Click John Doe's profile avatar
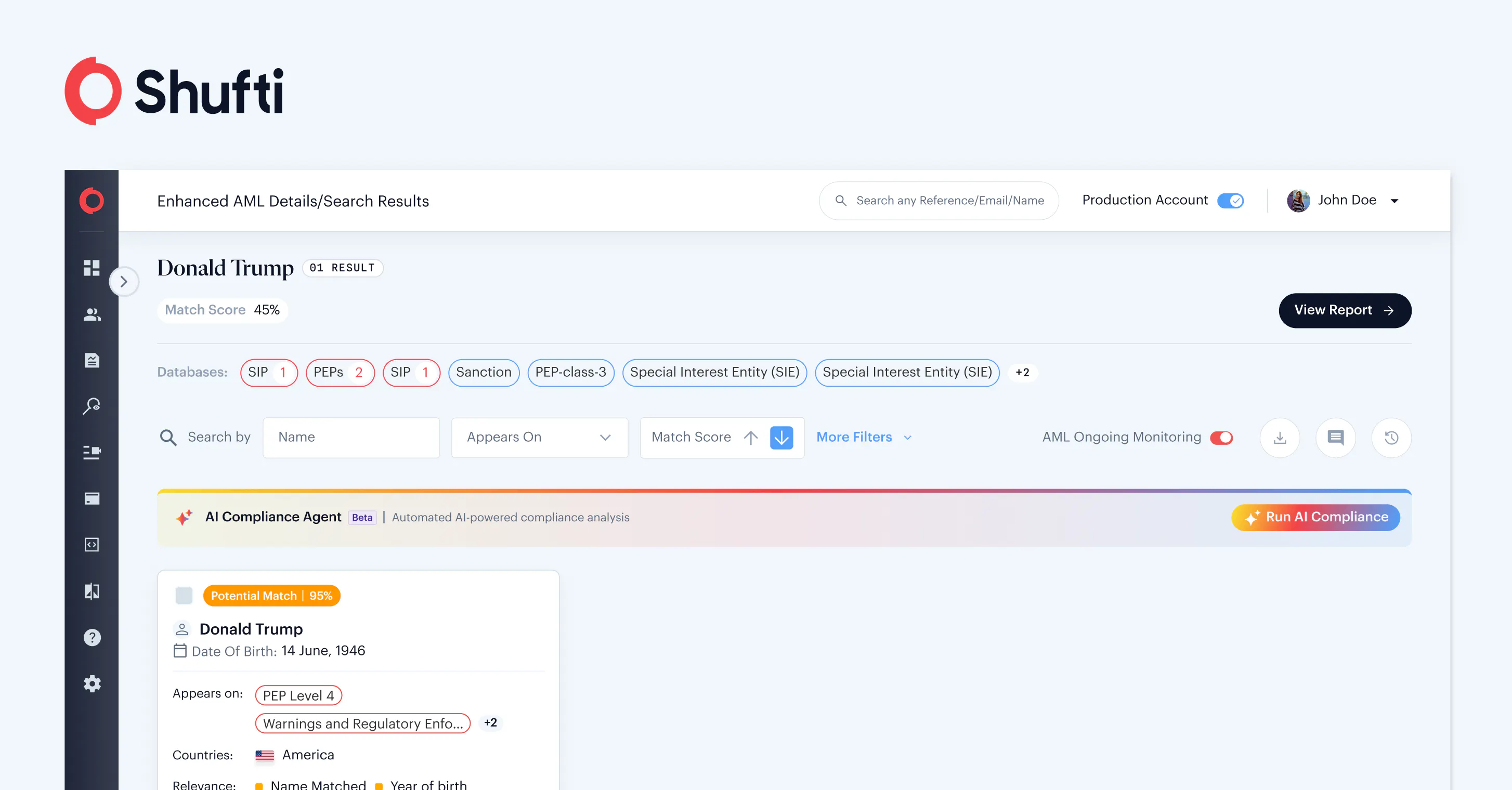 point(1298,201)
